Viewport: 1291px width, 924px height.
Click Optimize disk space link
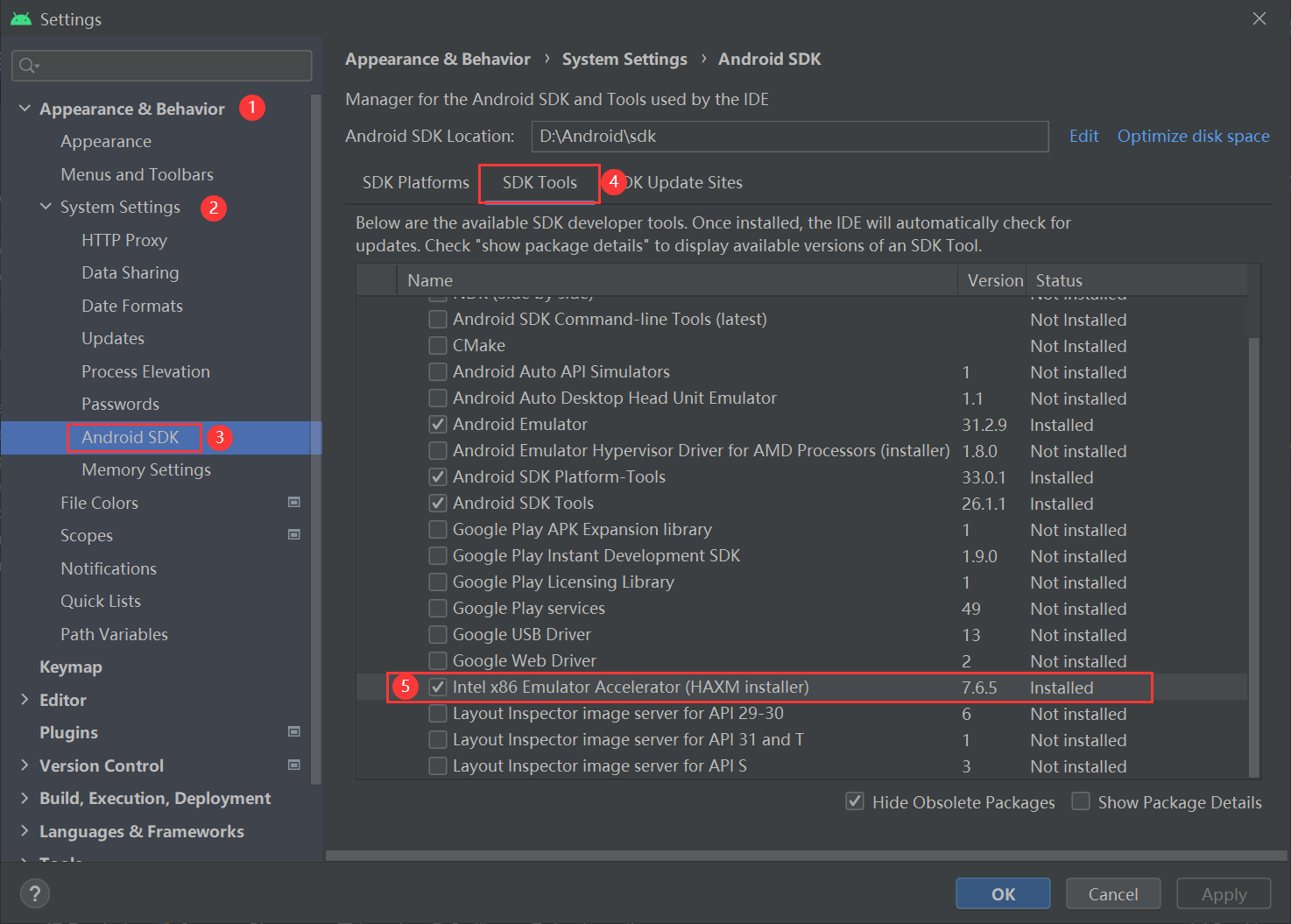pyautogui.click(x=1193, y=136)
